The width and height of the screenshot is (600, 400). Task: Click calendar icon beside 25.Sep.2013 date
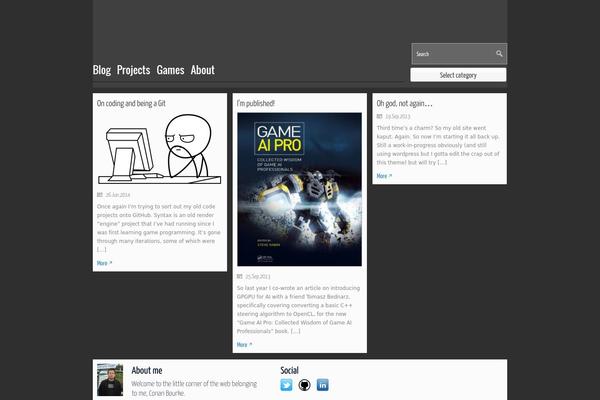click(240, 276)
